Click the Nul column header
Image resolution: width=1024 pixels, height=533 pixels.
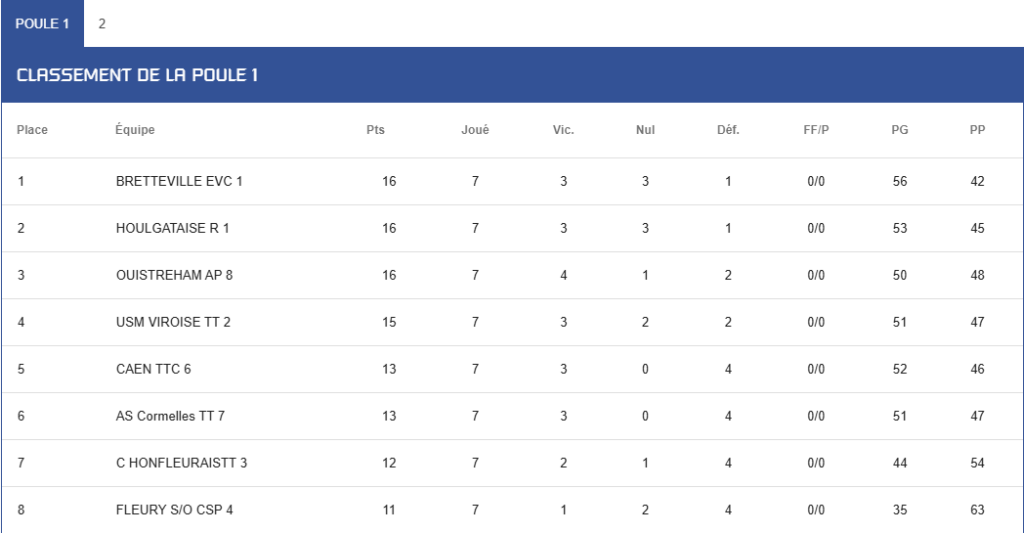645,130
